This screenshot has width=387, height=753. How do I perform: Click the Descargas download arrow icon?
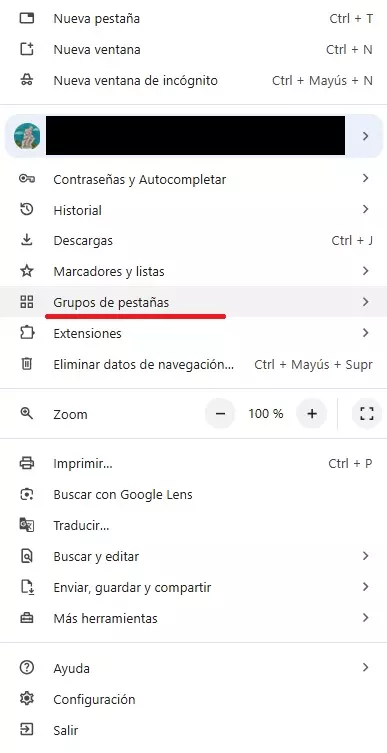27,240
